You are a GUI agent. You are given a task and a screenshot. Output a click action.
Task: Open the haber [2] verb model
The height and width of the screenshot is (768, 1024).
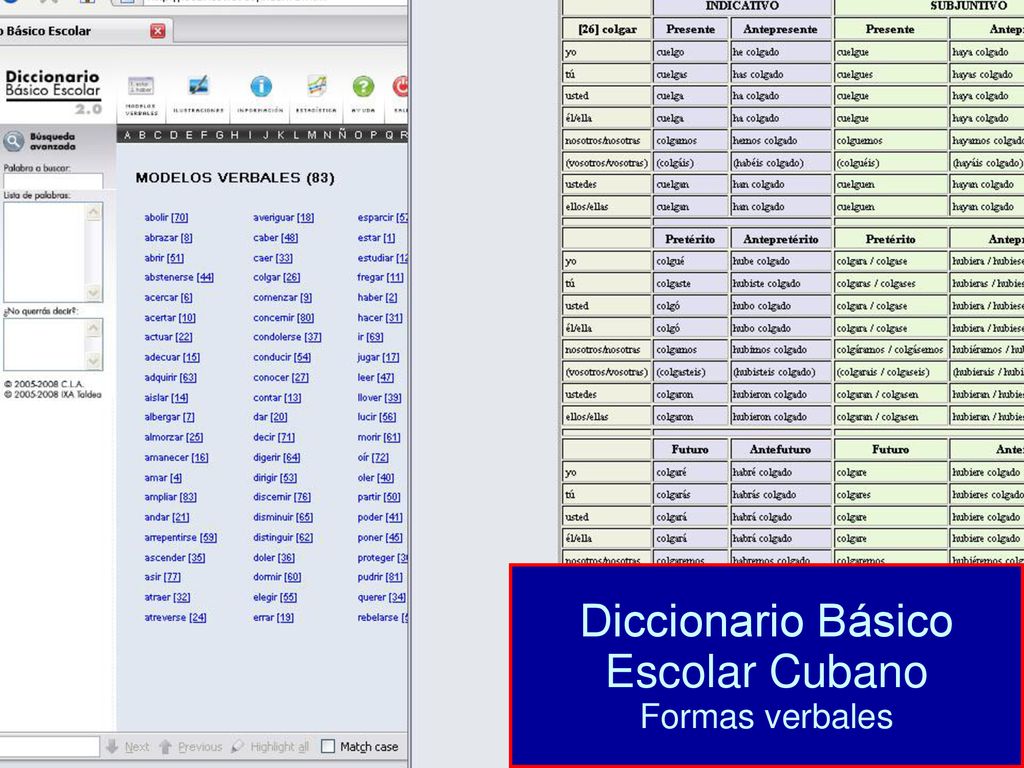point(377,298)
